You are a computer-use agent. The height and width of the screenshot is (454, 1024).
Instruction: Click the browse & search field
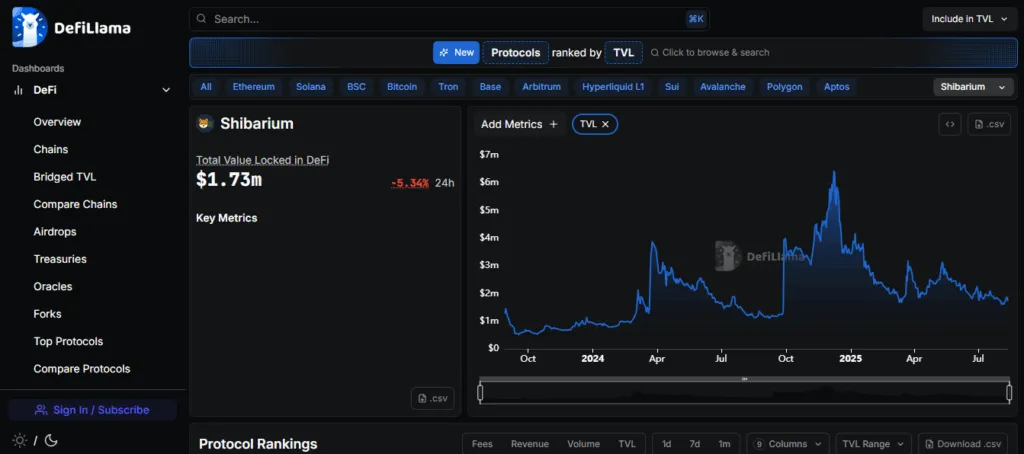click(x=710, y=52)
